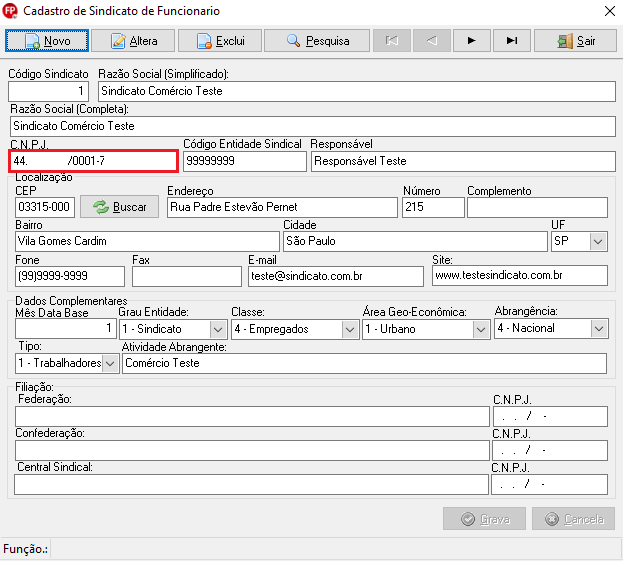Click the empty Fax field

[x=187, y=276]
